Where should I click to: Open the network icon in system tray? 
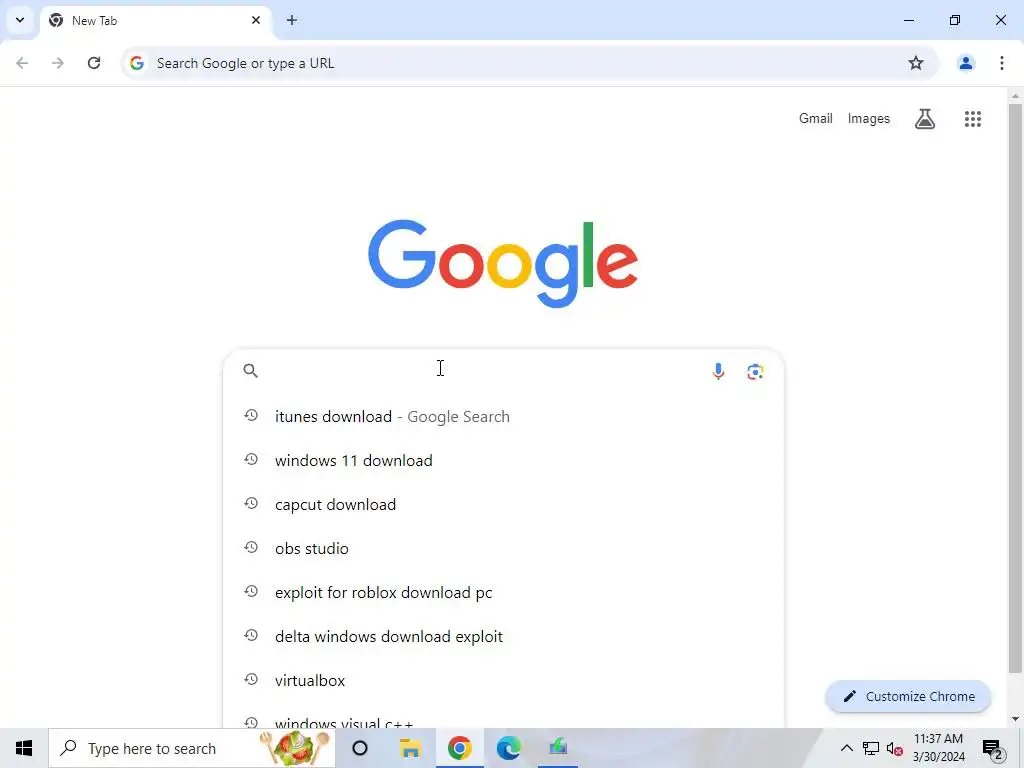pyautogui.click(x=871, y=748)
